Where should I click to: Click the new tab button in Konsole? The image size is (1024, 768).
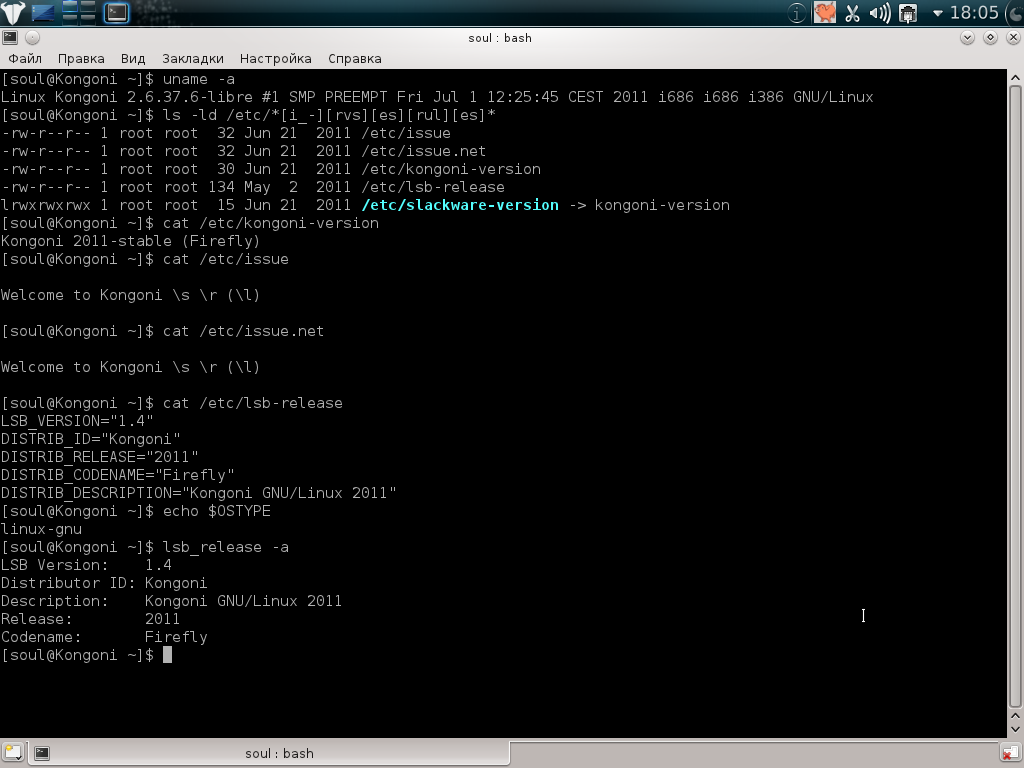(12, 752)
